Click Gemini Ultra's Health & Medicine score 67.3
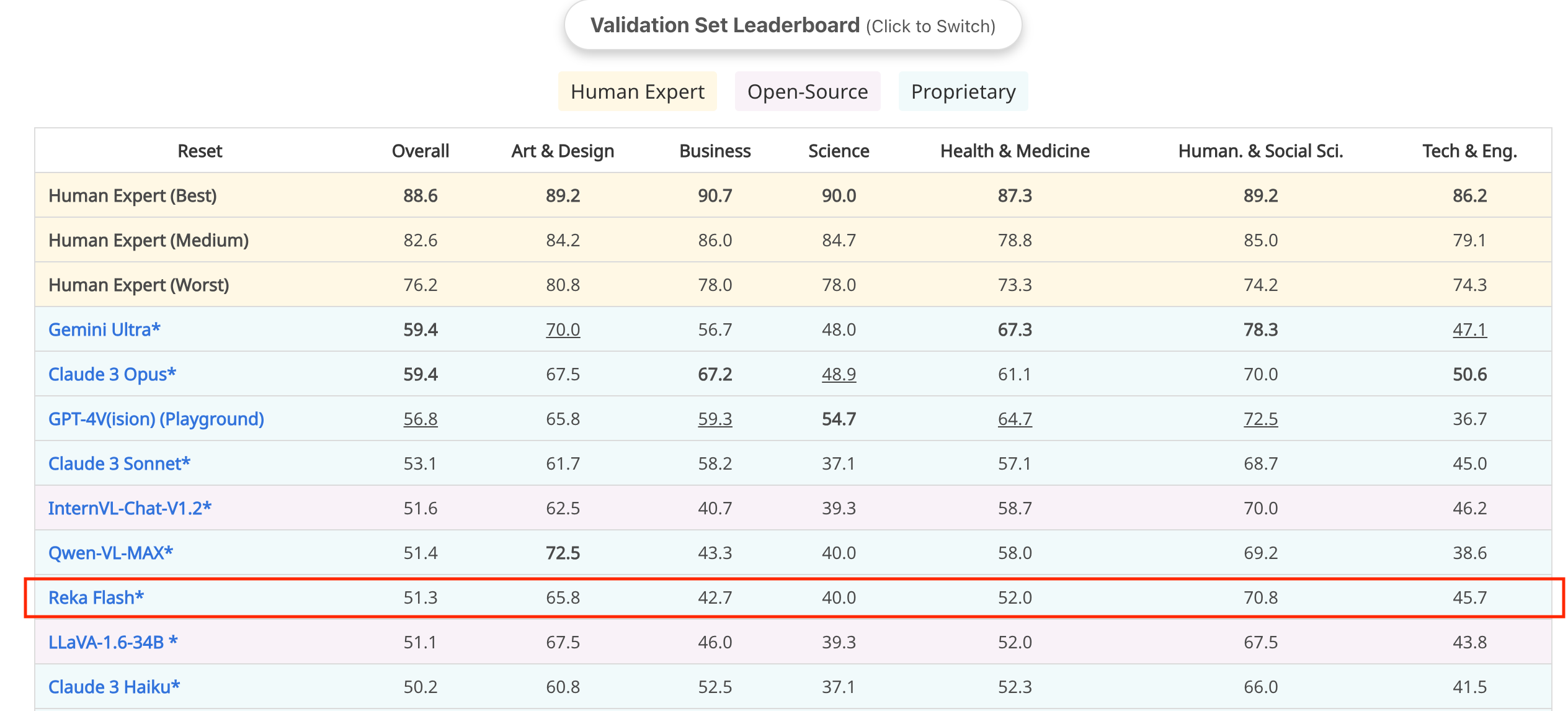1568x711 pixels. click(1015, 329)
